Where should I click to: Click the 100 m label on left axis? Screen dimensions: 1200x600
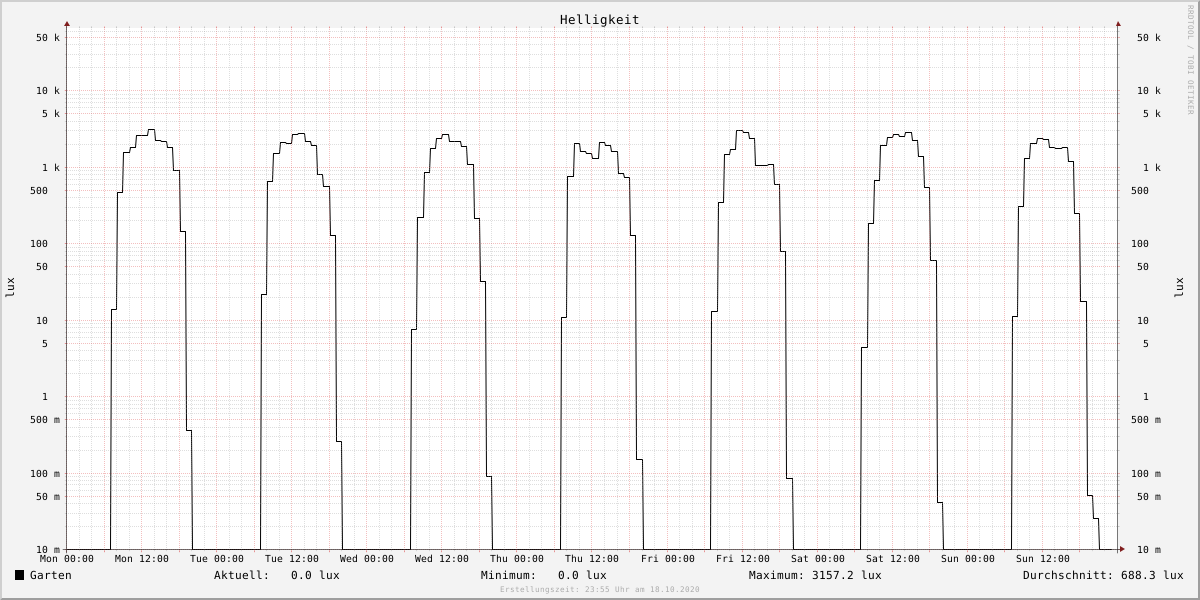(45, 474)
